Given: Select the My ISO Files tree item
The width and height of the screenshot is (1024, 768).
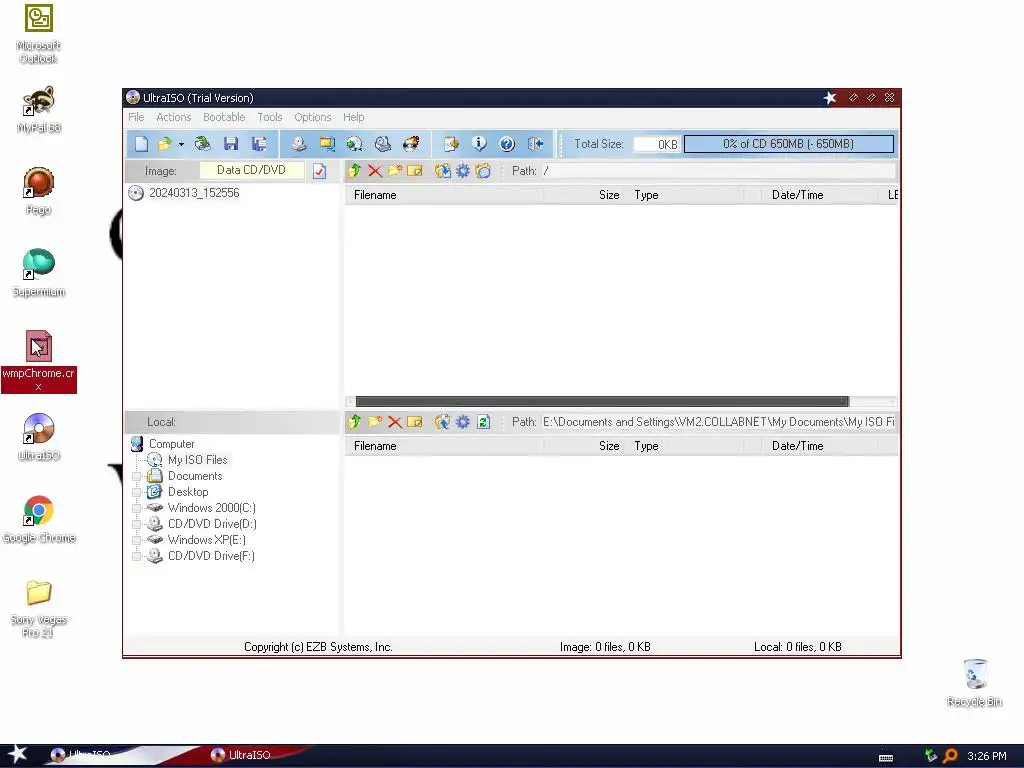Looking at the screenshot, I should pyautogui.click(x=197, y=460).
